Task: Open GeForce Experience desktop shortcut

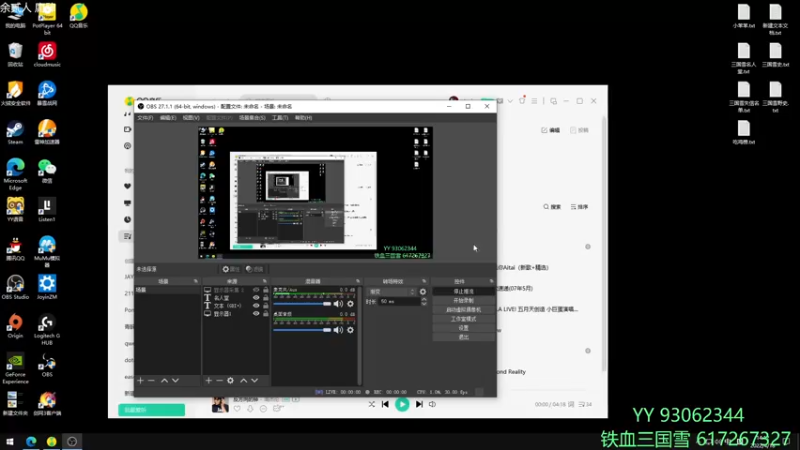Action: click(15, 368)
